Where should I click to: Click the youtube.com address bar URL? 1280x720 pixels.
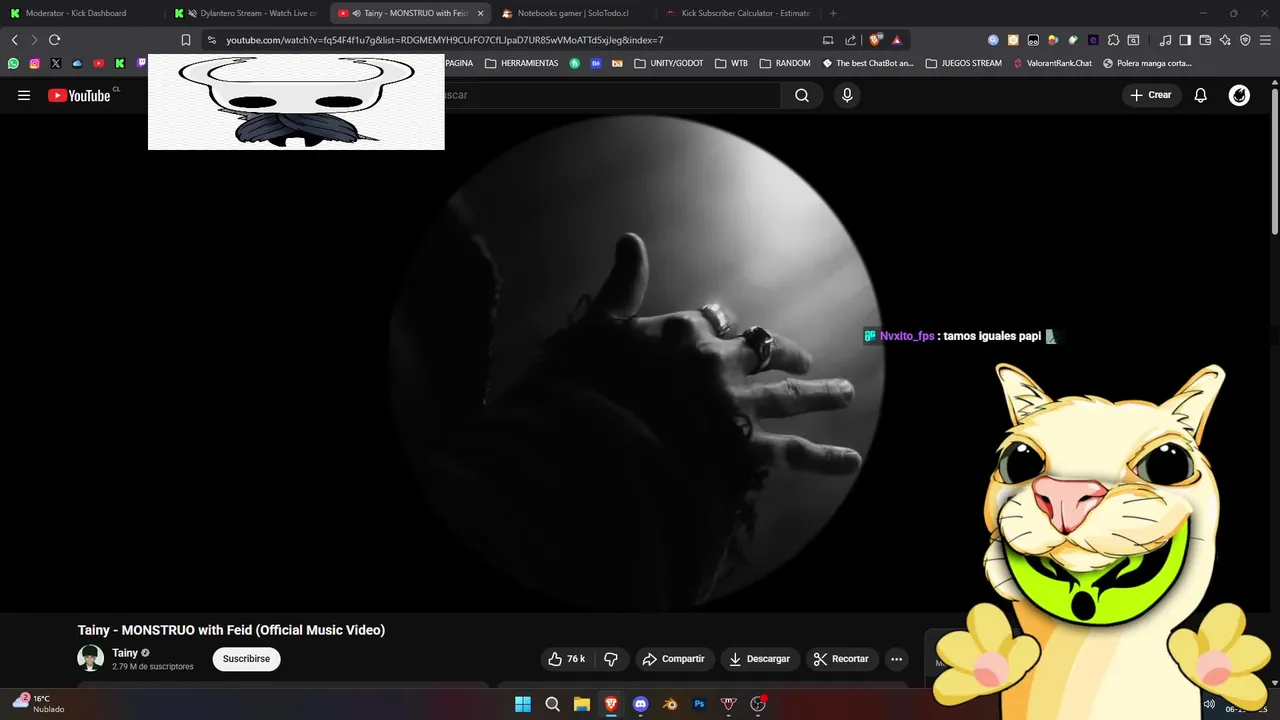tap(444, 40)
